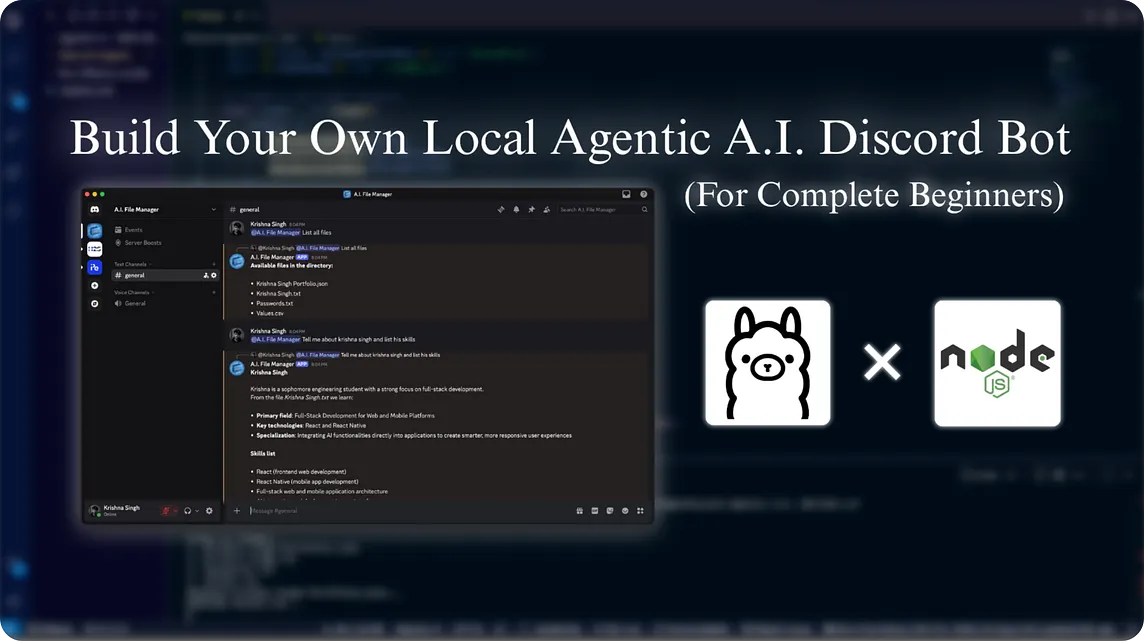Image resolution: width=1144 pixels, height=641 pixels.
Task: Open the Discover servers compass icon
Action: pos(94,303)
